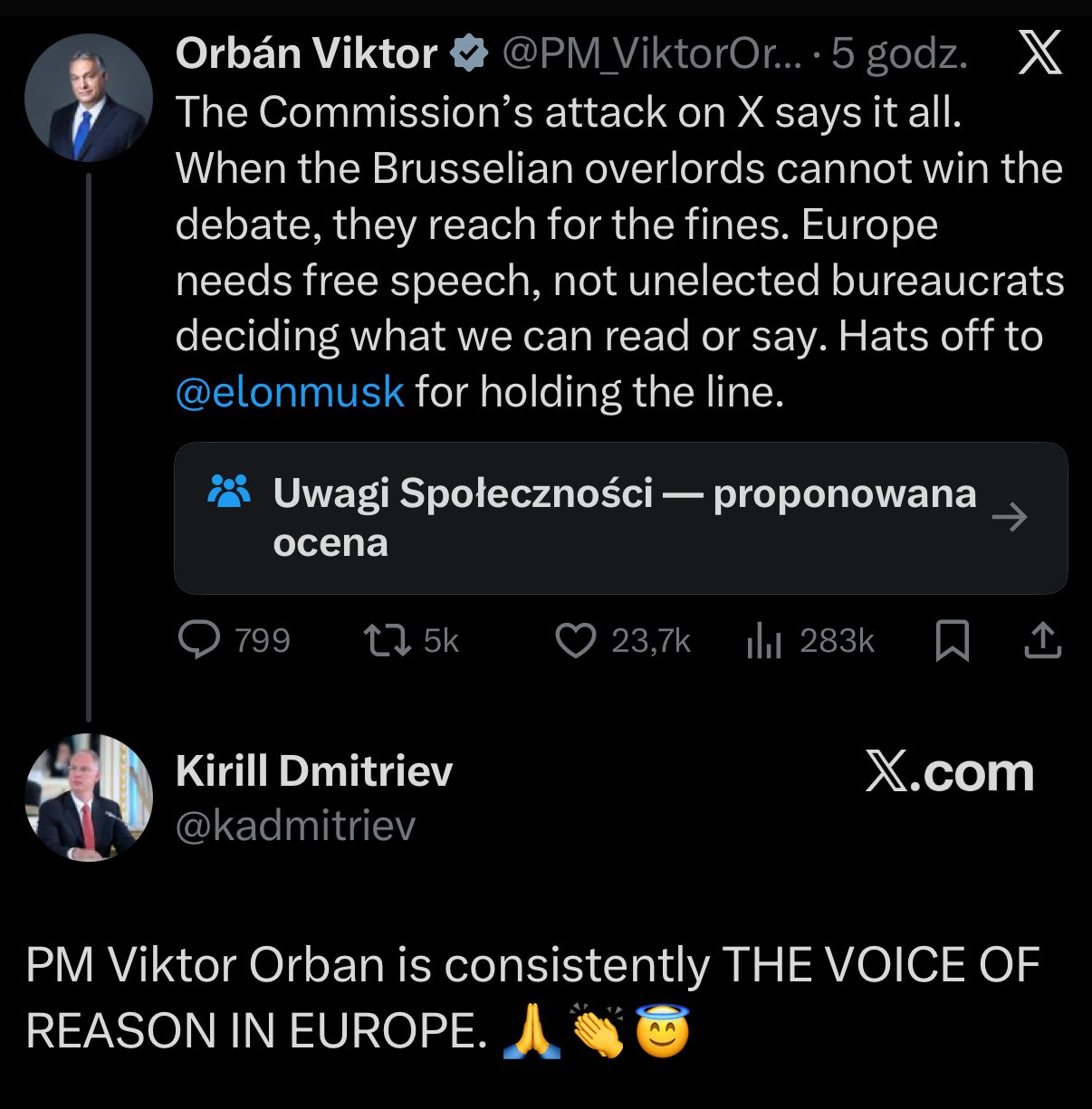The image size is (1092, 1109).
Task: Bookmark the Orbán Viktor tweet
Action: (x=952, y=641)
